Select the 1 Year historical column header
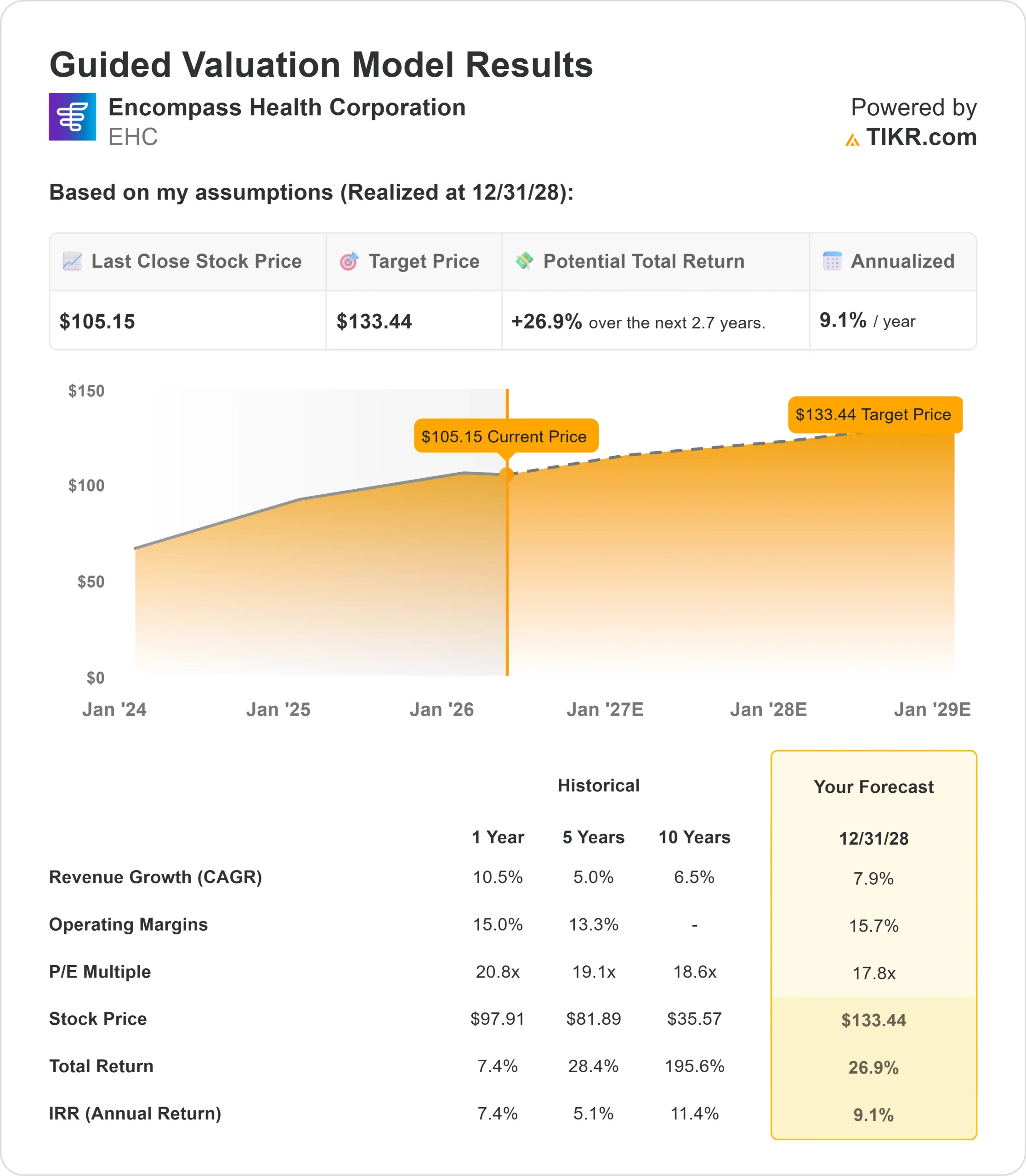Viewport: 1026px width, 1176px height. (x=498, y=837)
